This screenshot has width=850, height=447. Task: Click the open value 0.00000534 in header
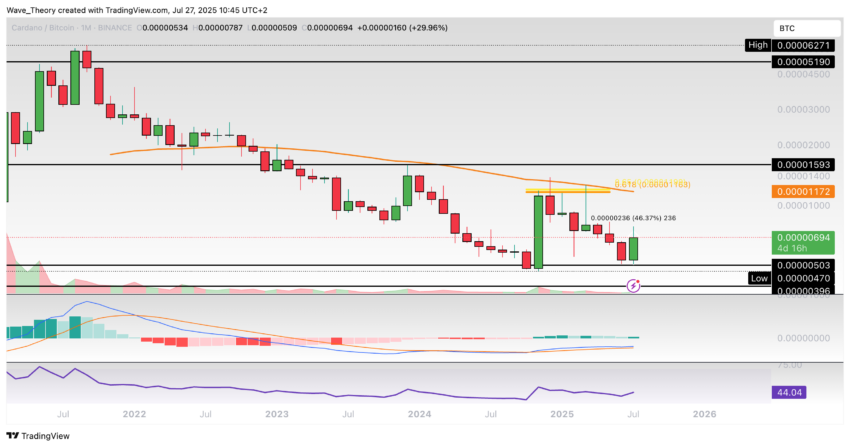(165, 28)
